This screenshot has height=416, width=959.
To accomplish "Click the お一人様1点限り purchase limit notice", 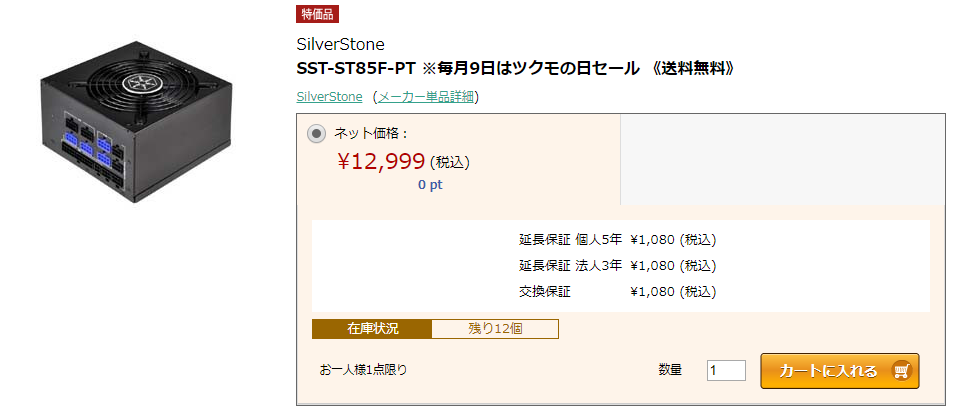I will (363, 370).
